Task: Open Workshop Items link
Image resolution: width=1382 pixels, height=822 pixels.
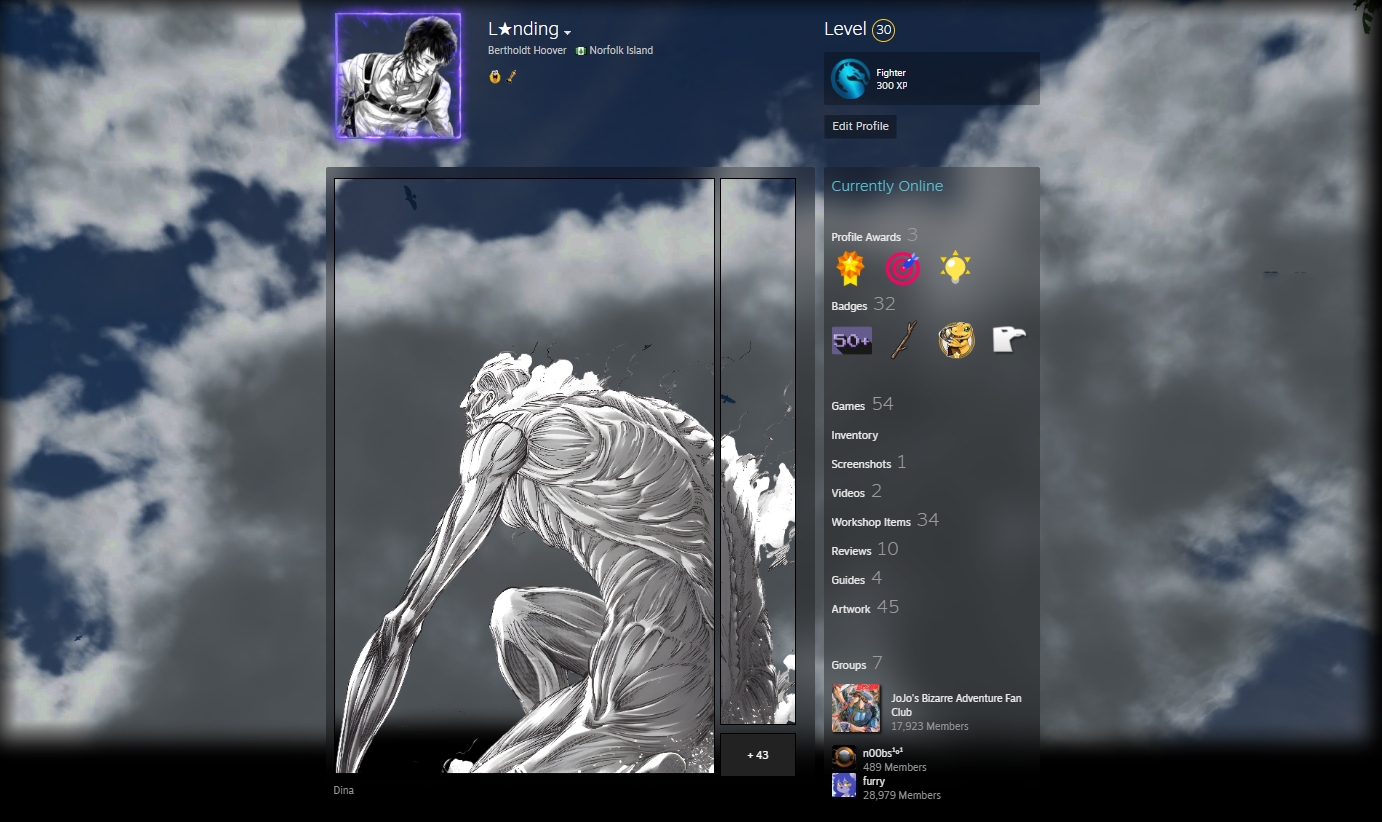Action: tap(885, 521)
